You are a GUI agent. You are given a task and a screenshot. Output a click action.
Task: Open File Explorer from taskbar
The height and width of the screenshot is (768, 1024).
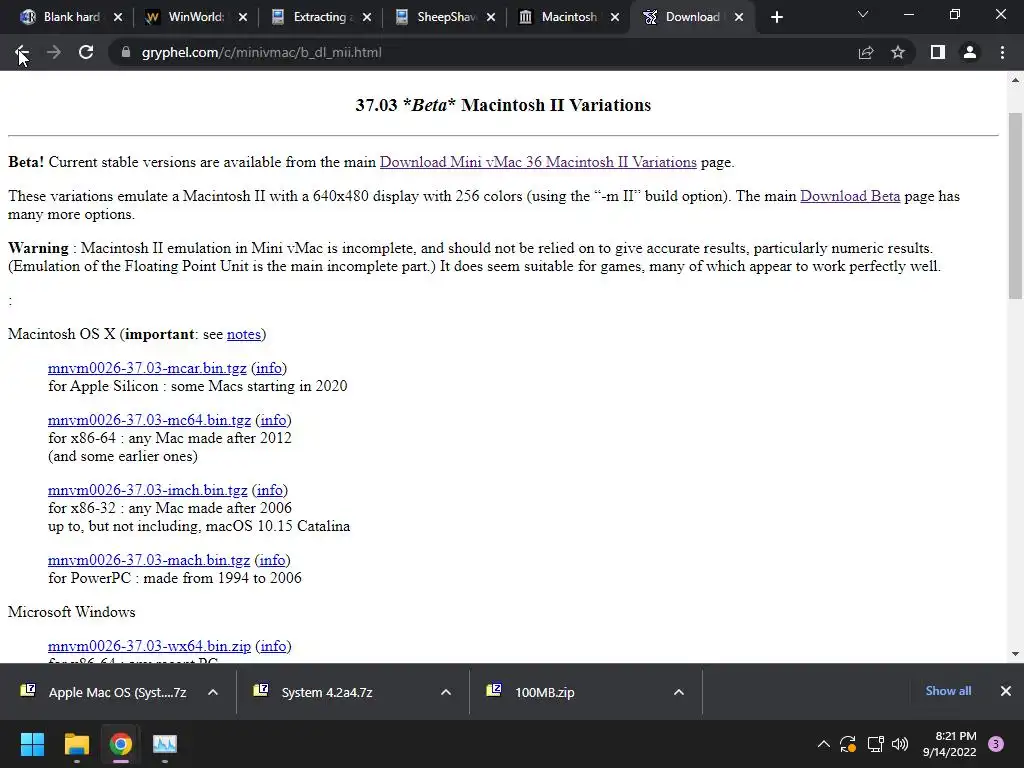pos(76,744)
